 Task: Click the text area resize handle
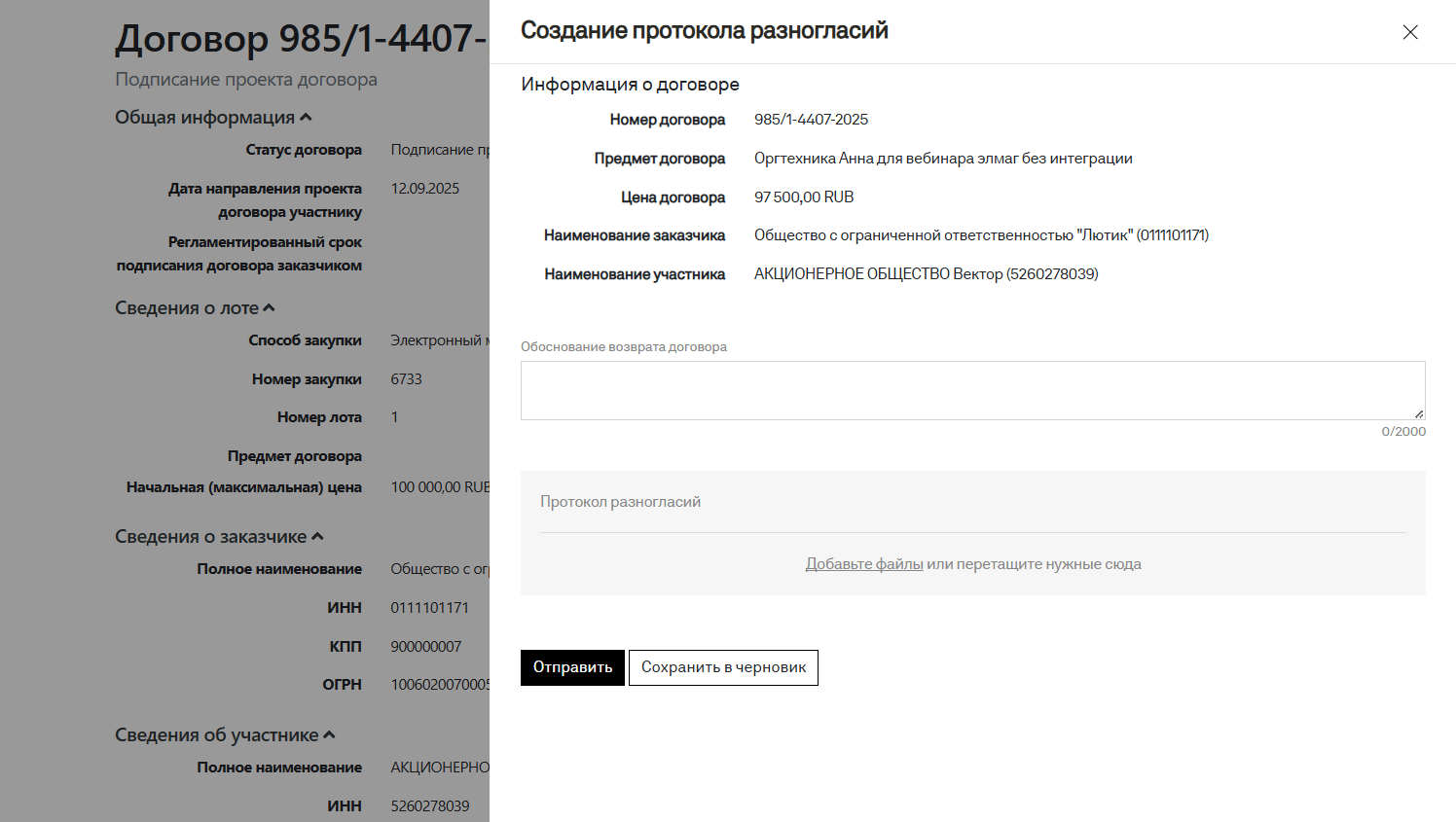1418,413
